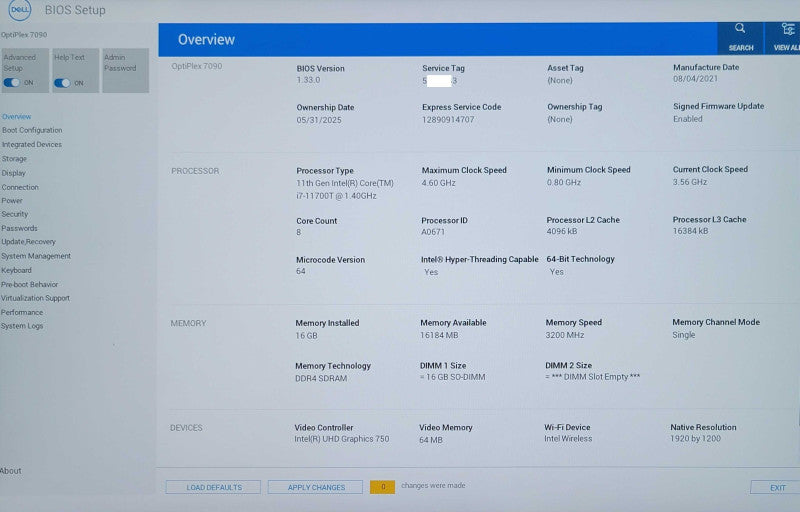Image resolution: width=800 pixels, height=512 pixels.
Task: Click Microcode Version value 64
Action: tap(301, 271)
